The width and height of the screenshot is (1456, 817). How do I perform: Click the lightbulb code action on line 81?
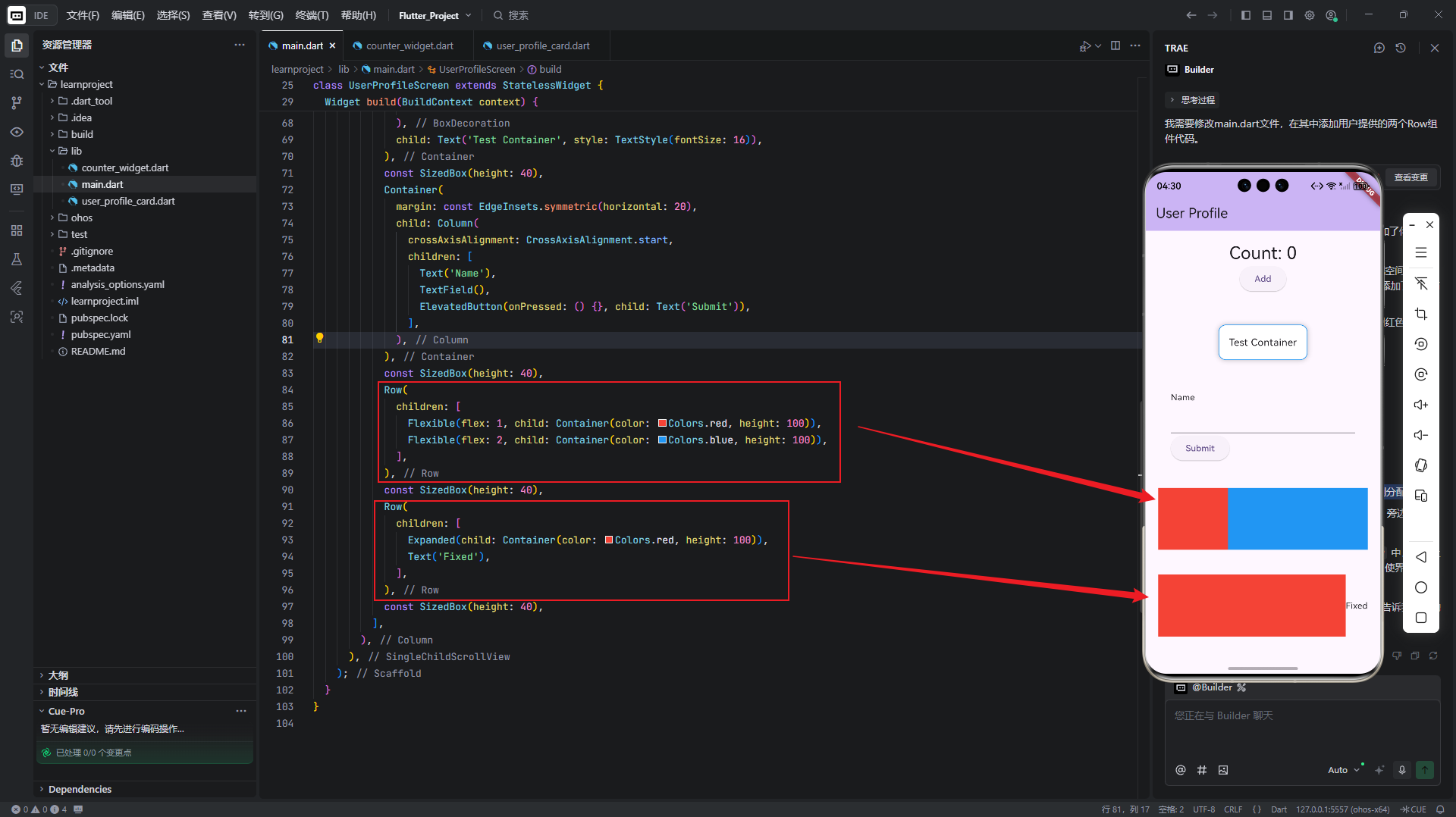(x=319, y=339)
